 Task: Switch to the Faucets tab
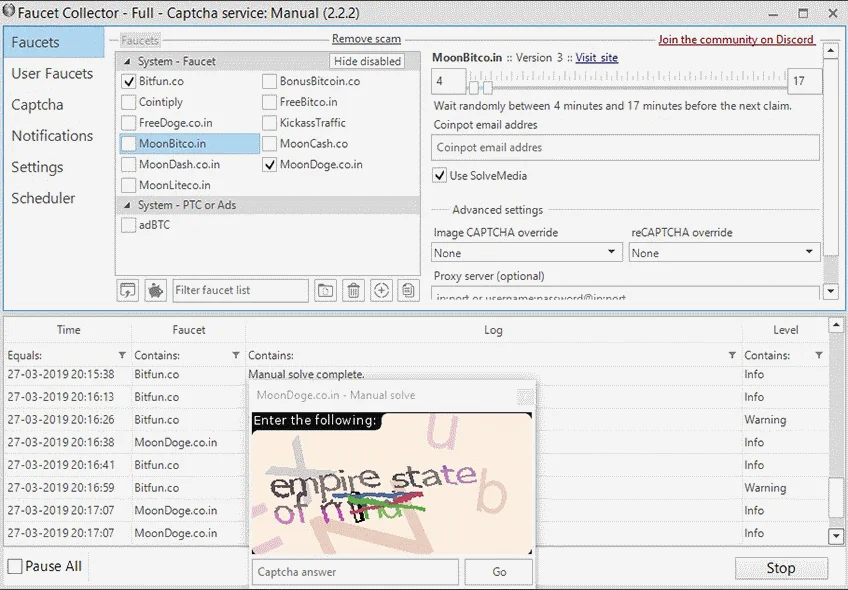tap(54, 42)
